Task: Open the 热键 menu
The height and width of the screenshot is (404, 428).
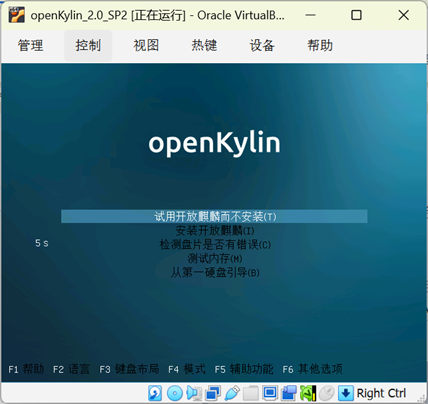Action: (x=204, y=45)
